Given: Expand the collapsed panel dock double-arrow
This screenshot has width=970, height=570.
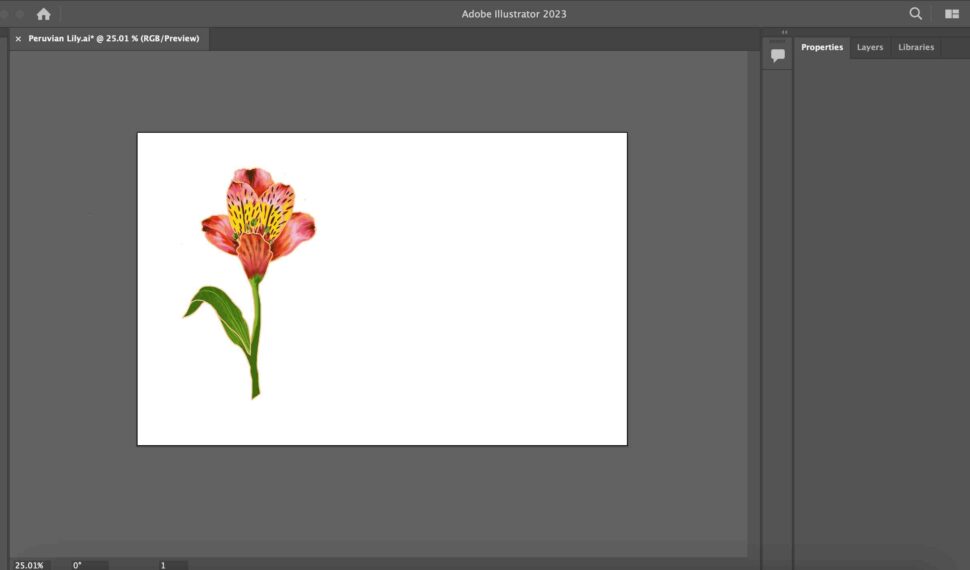Looking at the screenshot, I should pyautogui.click(x=784, y=32).
